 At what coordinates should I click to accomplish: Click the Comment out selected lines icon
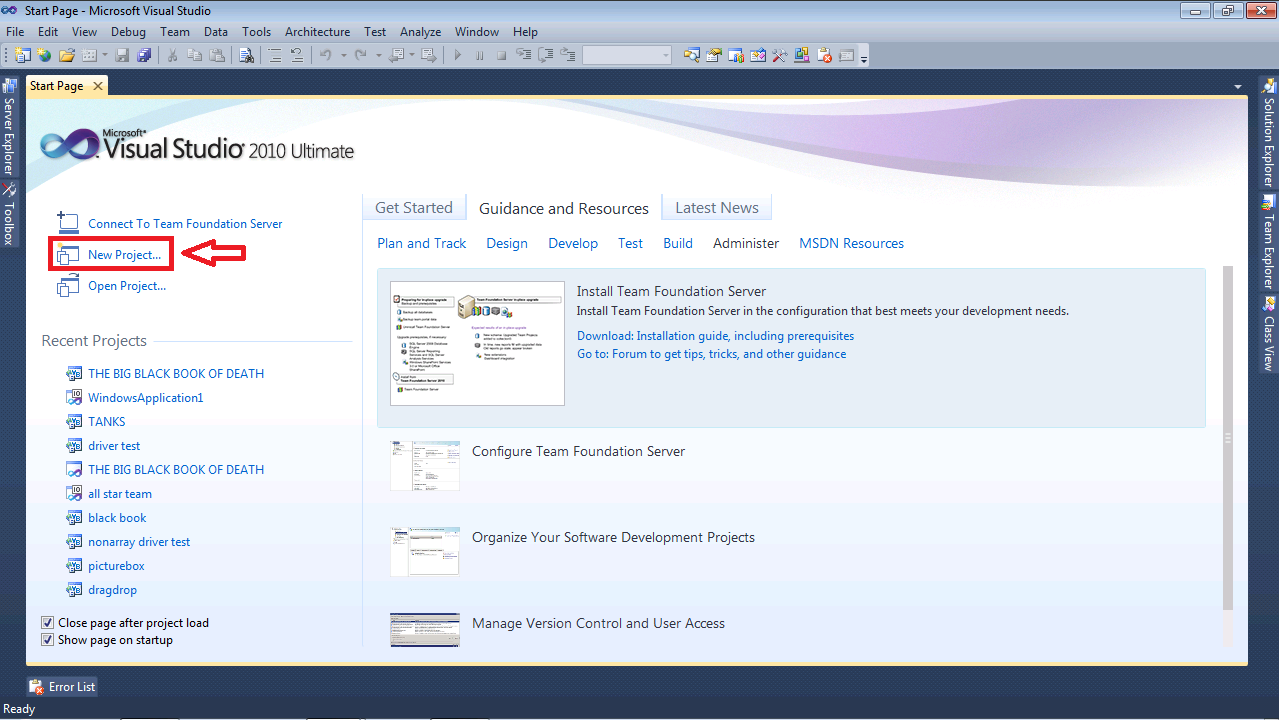pyautogui.click(x=275, y=55)
